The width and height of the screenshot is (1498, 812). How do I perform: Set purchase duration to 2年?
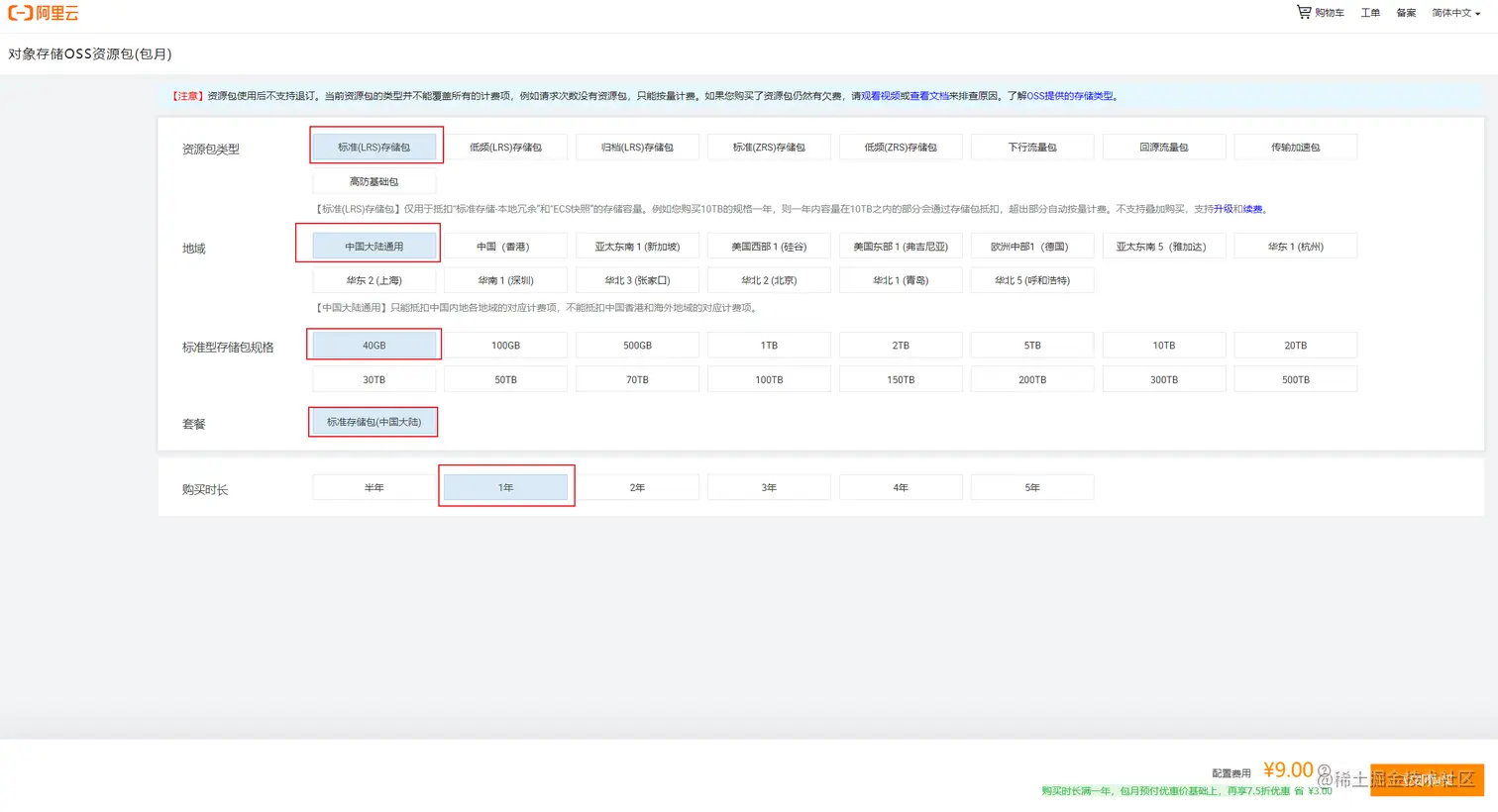click(638, 487)
